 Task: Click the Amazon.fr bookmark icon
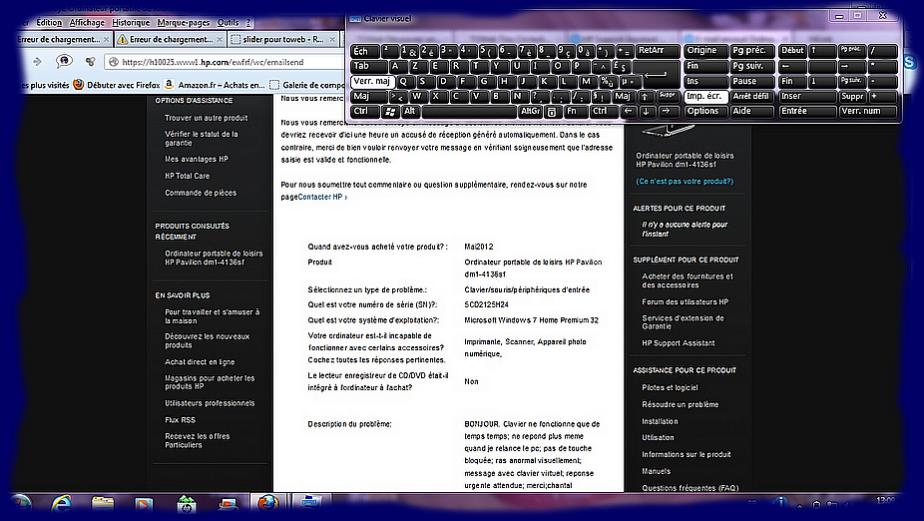[x=170, y=85]
